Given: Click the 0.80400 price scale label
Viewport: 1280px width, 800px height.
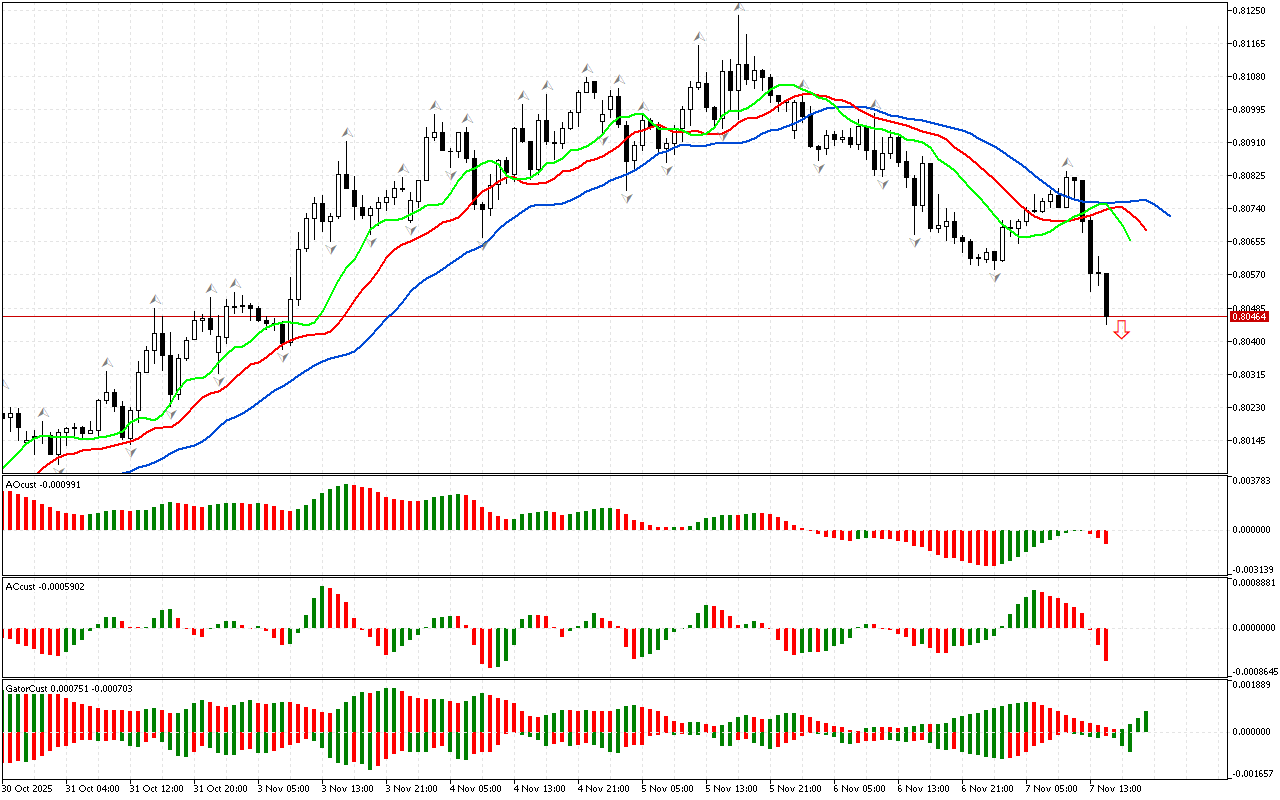Looking at the screenshot, I should (1250, 341).
